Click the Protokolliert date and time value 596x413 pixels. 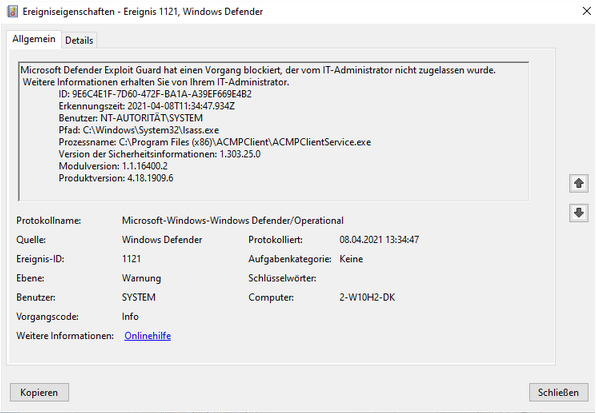coord(379,240)
